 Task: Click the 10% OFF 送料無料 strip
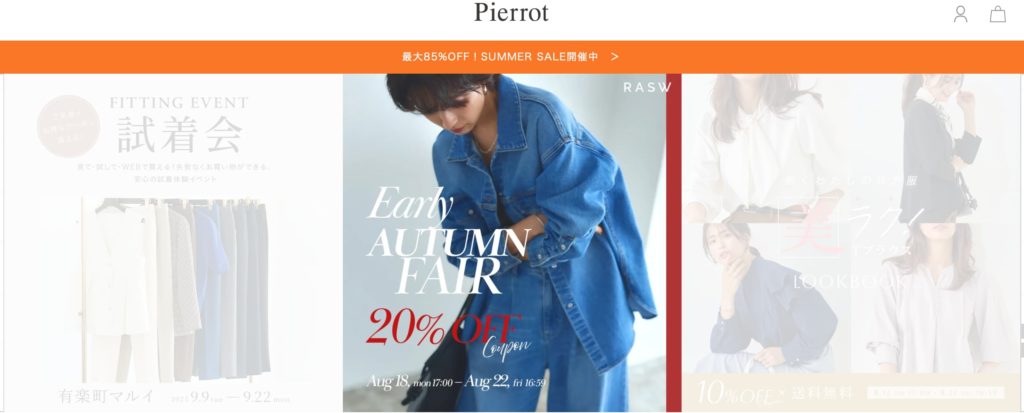click(x=851, y=392)
